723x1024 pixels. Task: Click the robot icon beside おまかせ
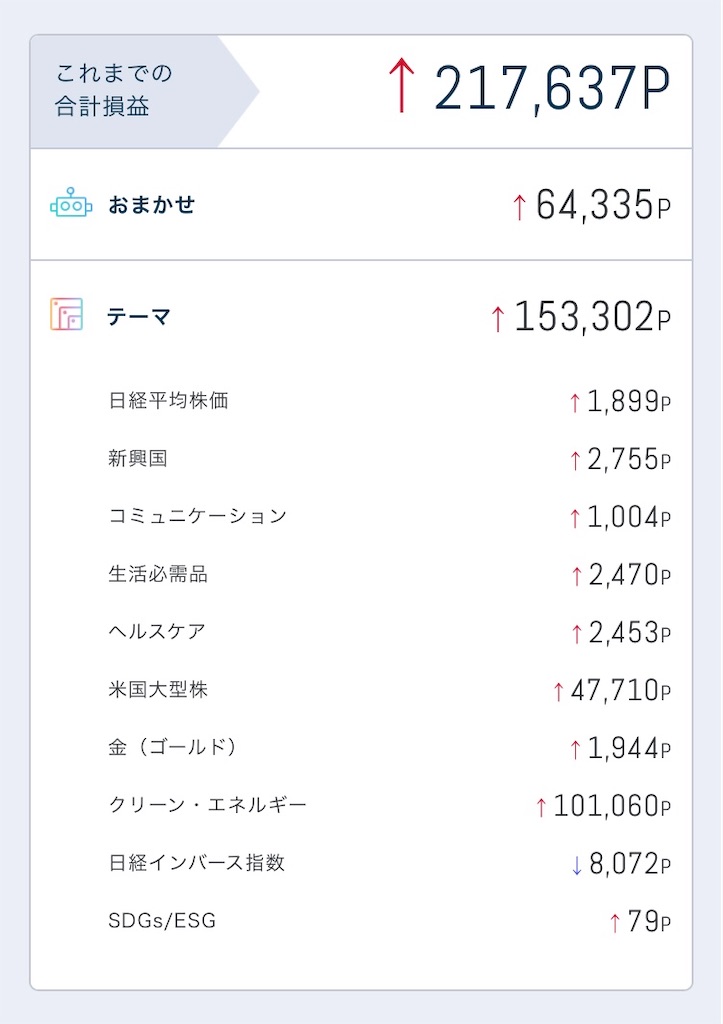point(71,203)
